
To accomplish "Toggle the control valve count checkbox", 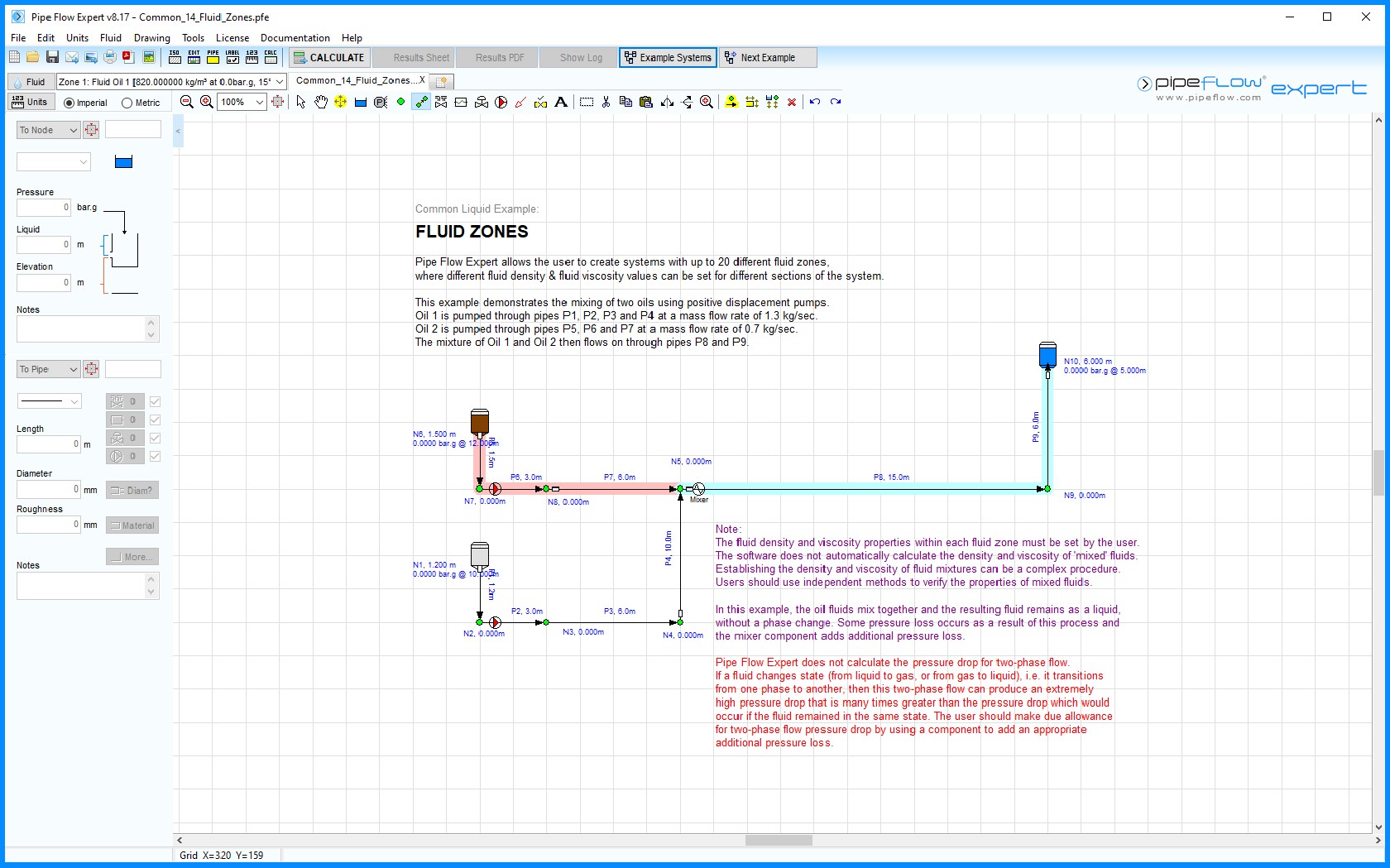I will point(155,438).
